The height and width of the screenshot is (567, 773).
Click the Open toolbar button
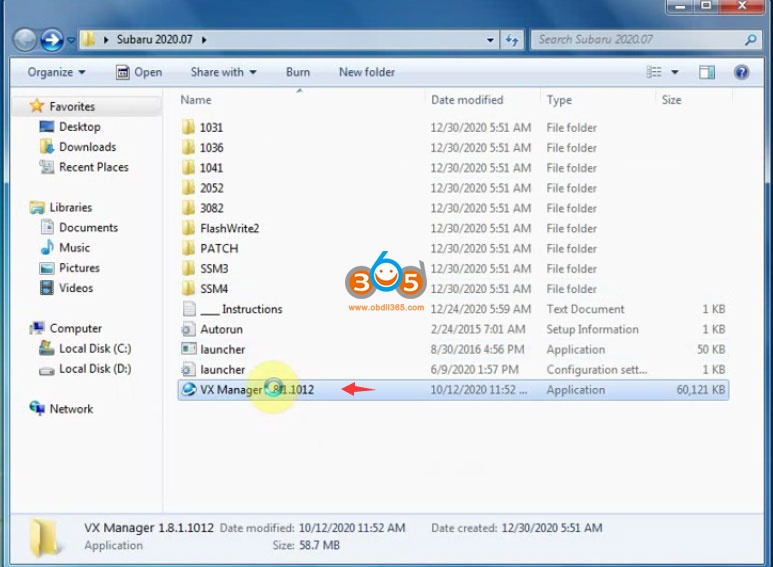[139, 72]
